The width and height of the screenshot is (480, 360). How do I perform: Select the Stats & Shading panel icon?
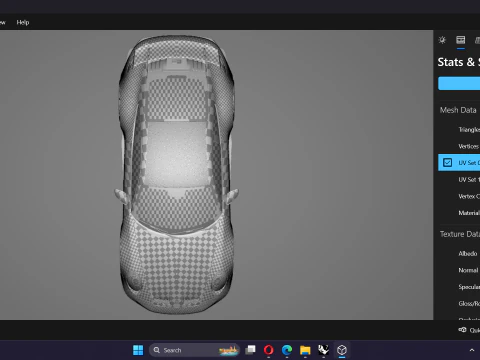click(x=461, y=40)
